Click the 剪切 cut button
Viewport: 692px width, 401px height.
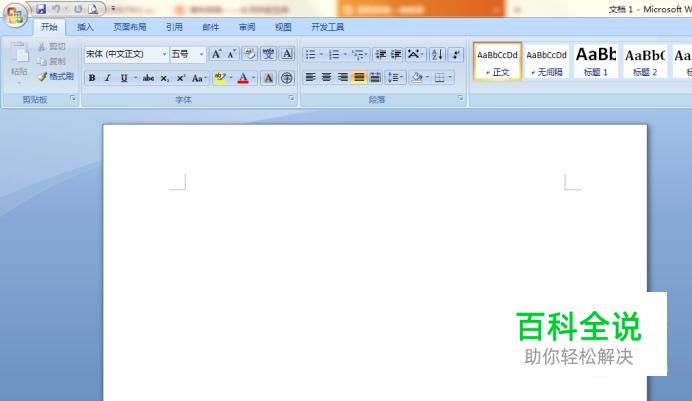pyautogui.click(x=52, y=46)
